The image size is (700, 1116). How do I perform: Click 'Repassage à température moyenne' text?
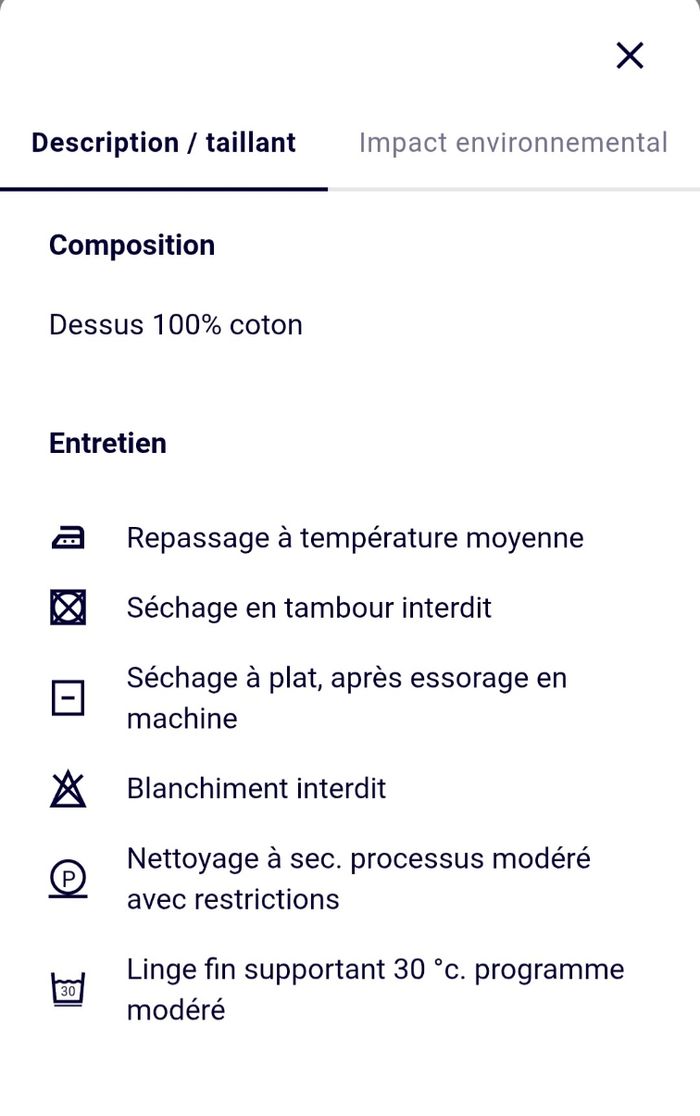355,538
